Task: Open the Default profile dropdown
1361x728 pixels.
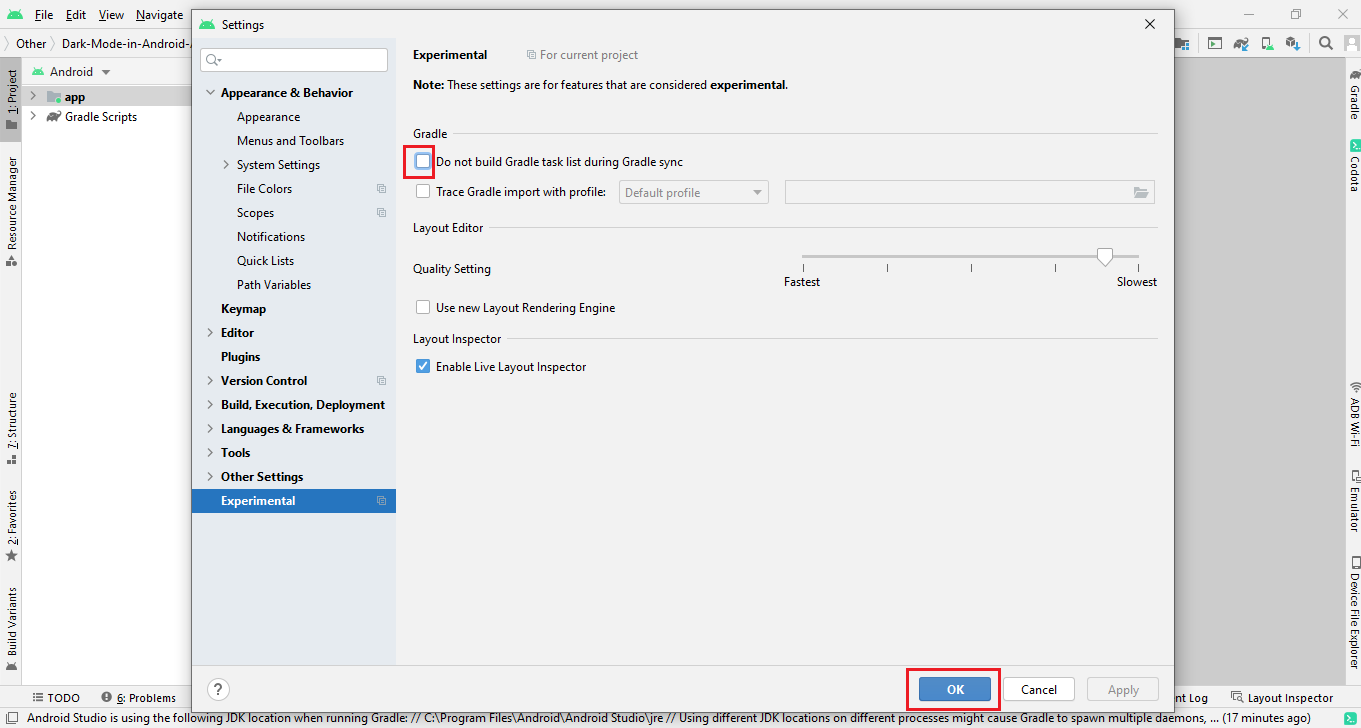Action: [x=693, y=192]
